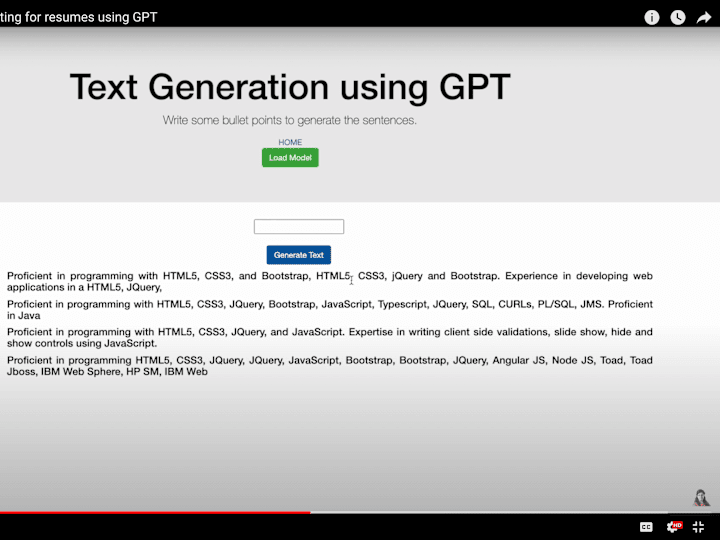The height and width of the screenshot is (540, 720).
Task: Click the 'Text Generation using GPT' heading
Action: pos(290,87)
